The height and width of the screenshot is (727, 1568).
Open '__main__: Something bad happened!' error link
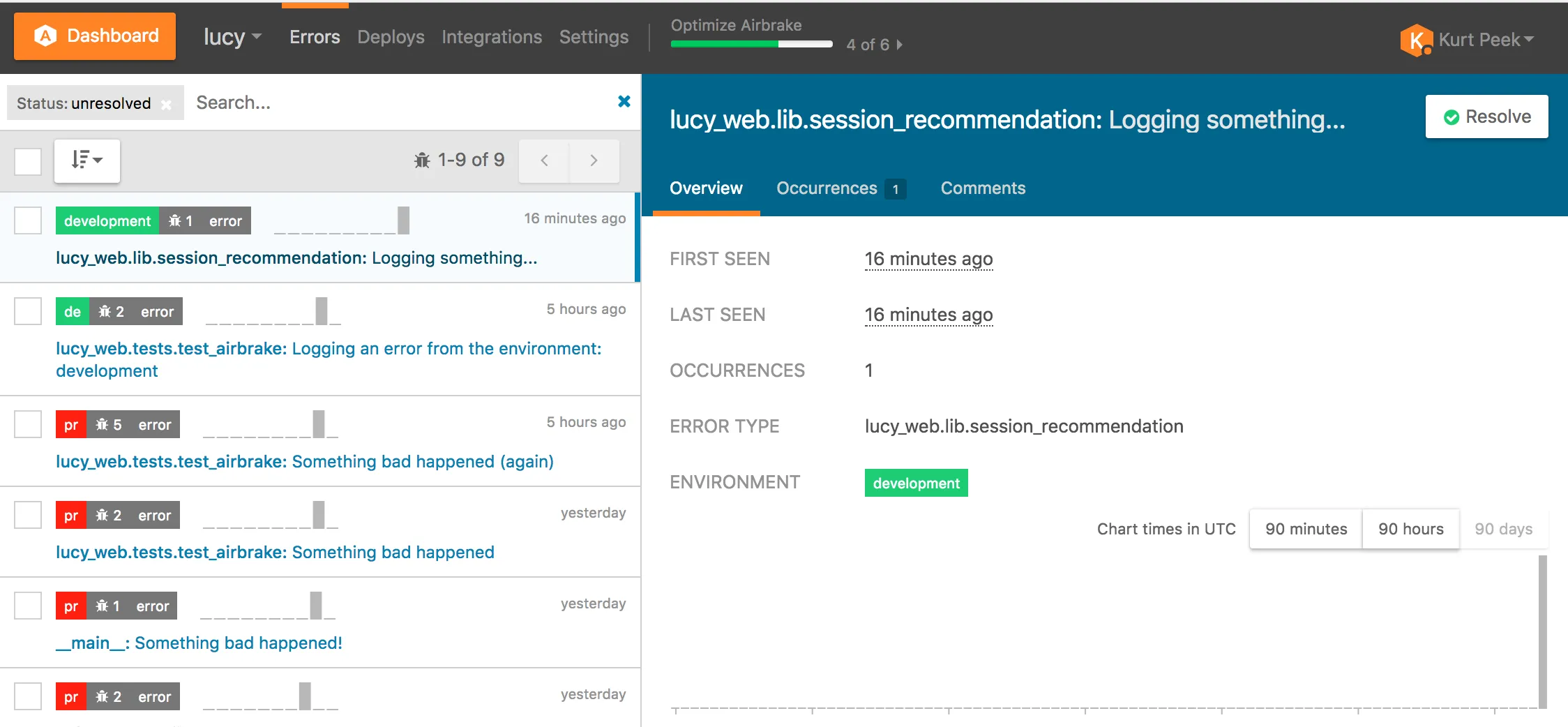199,643
